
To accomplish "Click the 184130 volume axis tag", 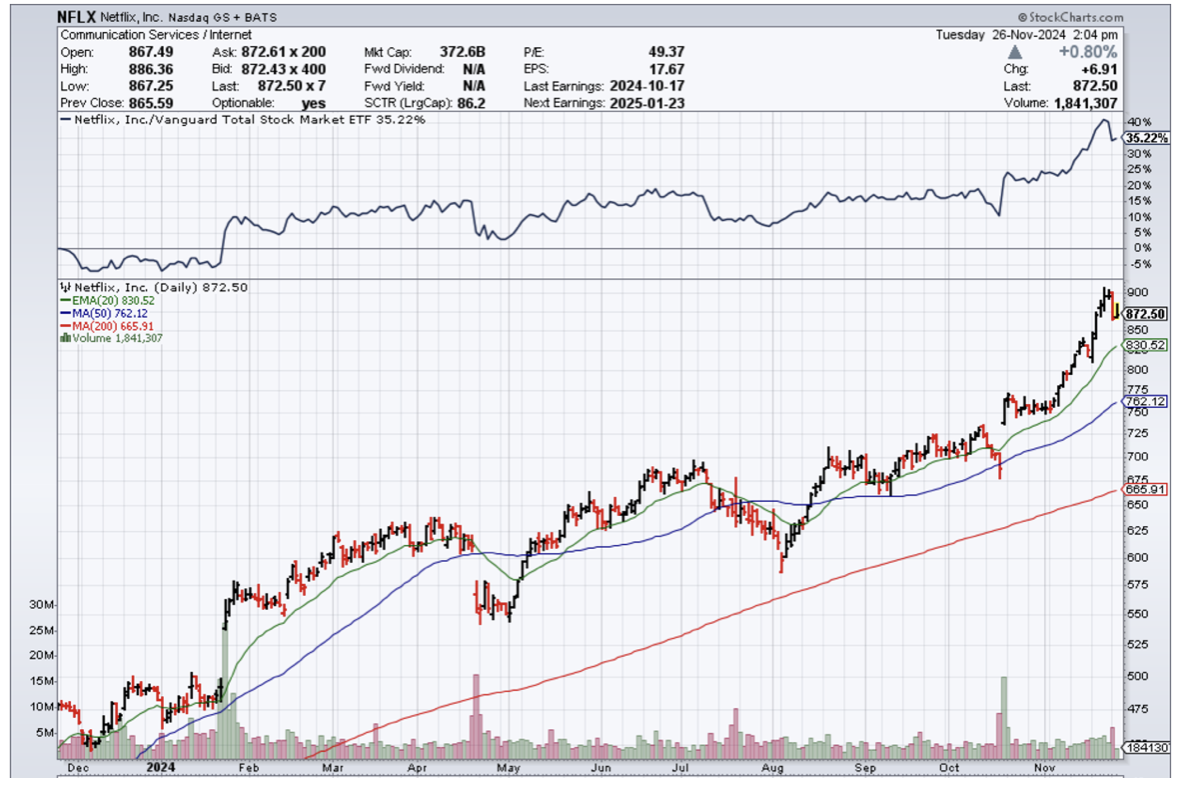I will [1147, 748].
